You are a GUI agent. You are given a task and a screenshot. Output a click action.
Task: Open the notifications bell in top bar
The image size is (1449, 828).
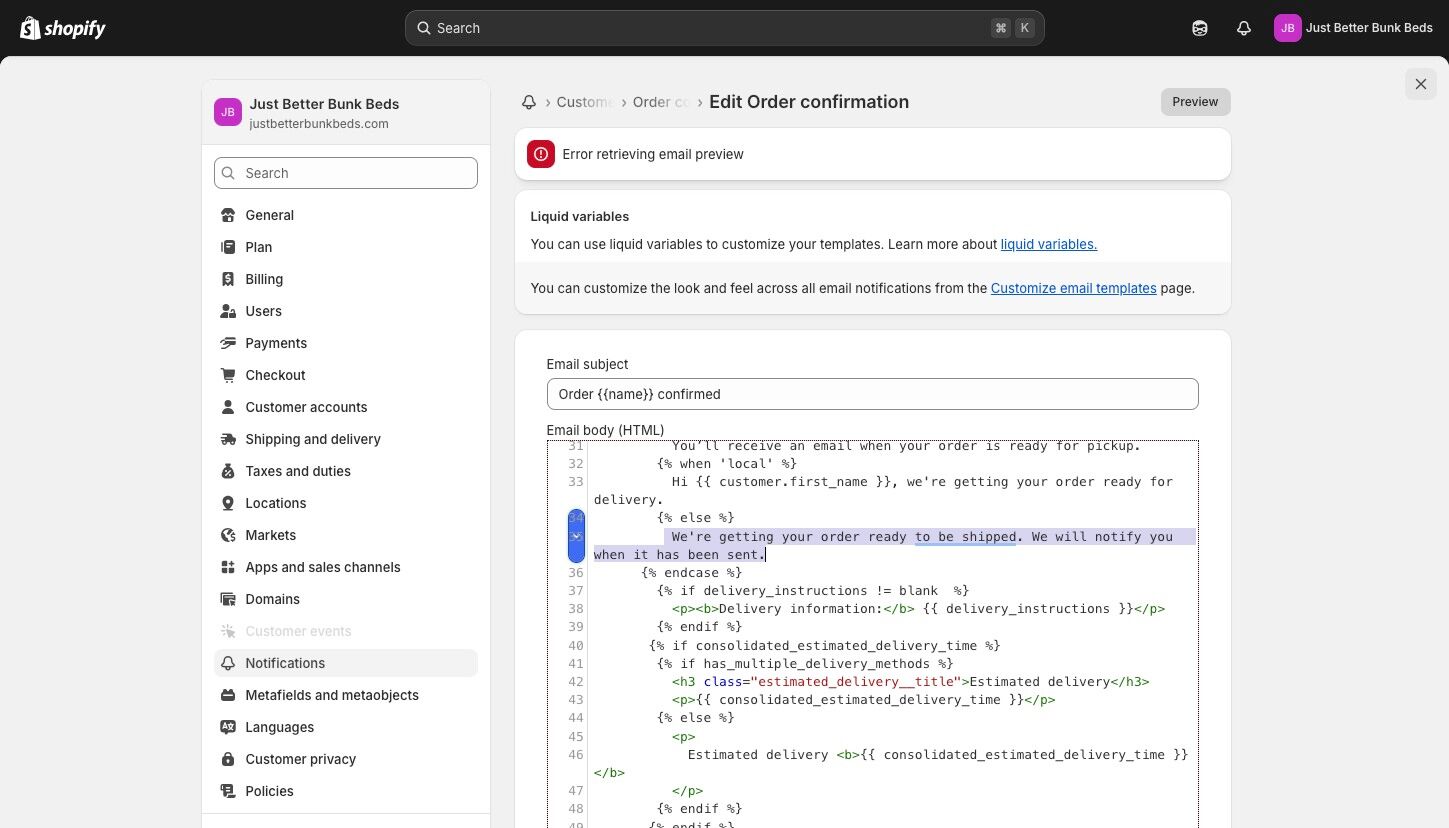1243,28
